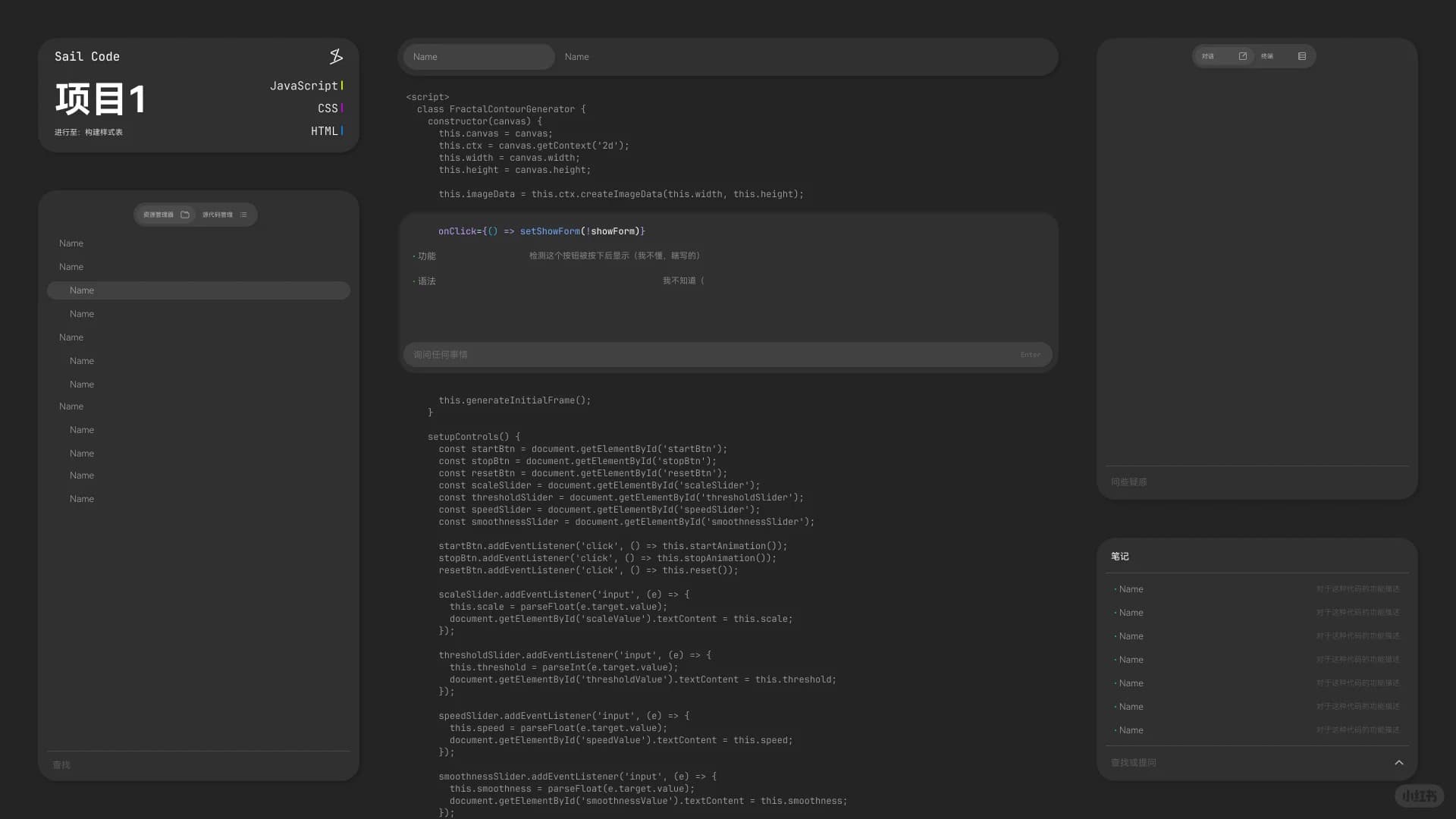
Task: Select the active highlighted Name editor tab
Action: (479, 57)
